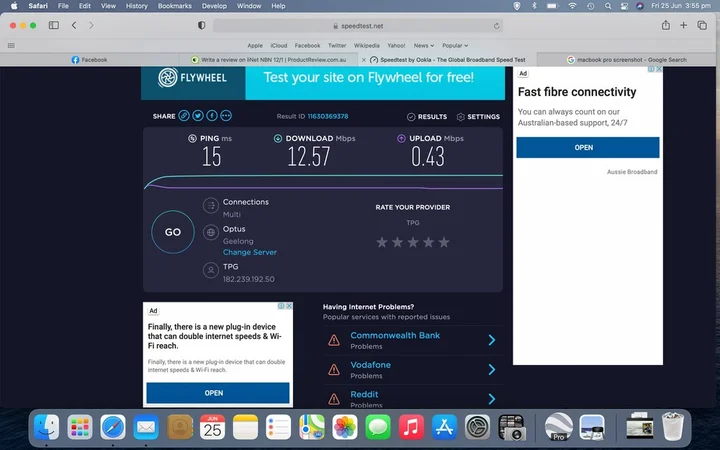
Task: Switch to the ProductReview iiNet tab
Action: pyautogui.click(x=269, y=60)
